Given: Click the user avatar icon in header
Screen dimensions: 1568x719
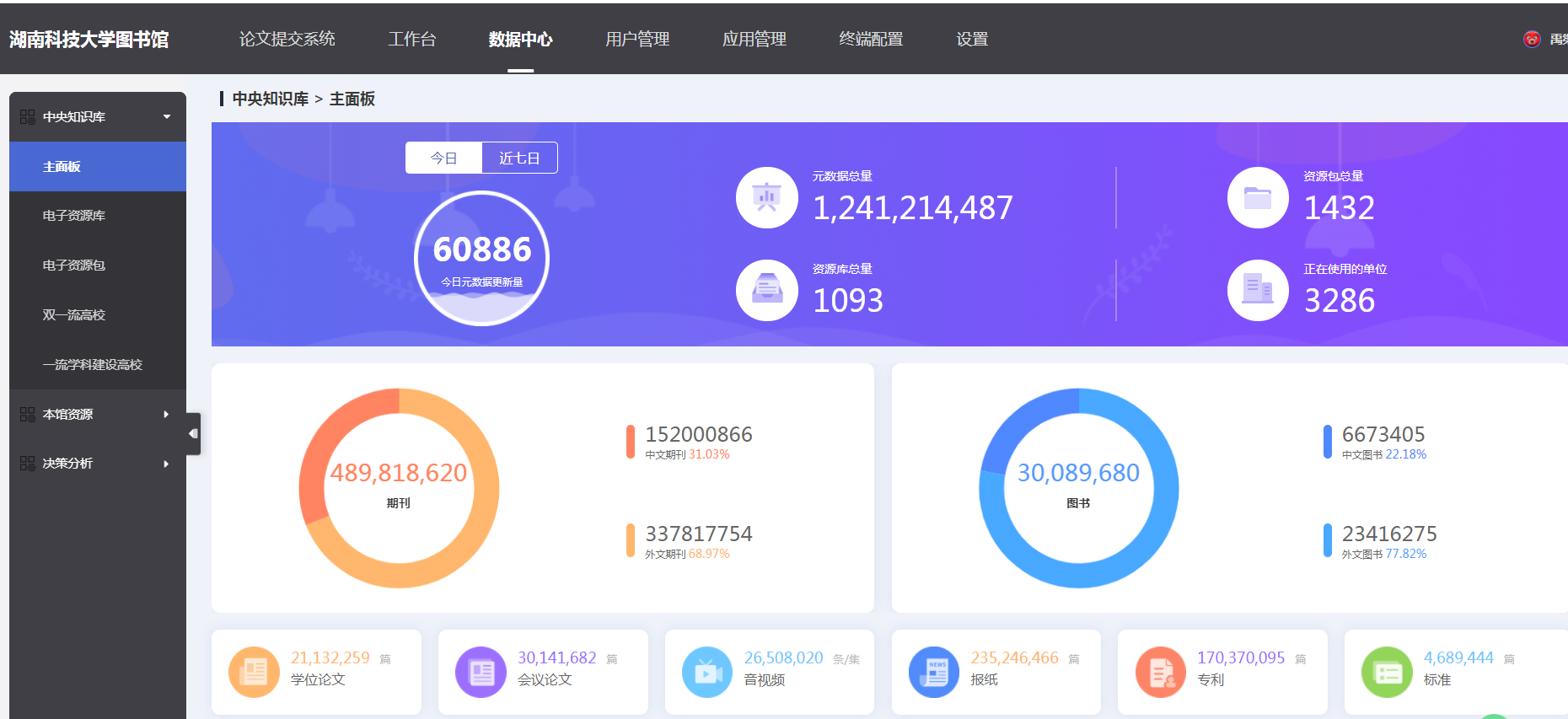Looking at the screenshot, I should point(1532,39).
